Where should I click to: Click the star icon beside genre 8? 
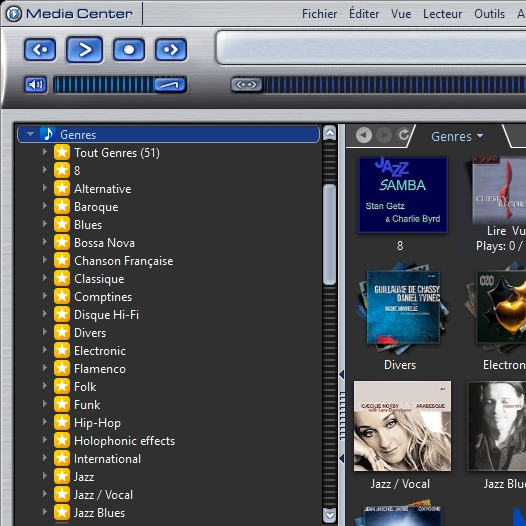(x=62, y=170)
